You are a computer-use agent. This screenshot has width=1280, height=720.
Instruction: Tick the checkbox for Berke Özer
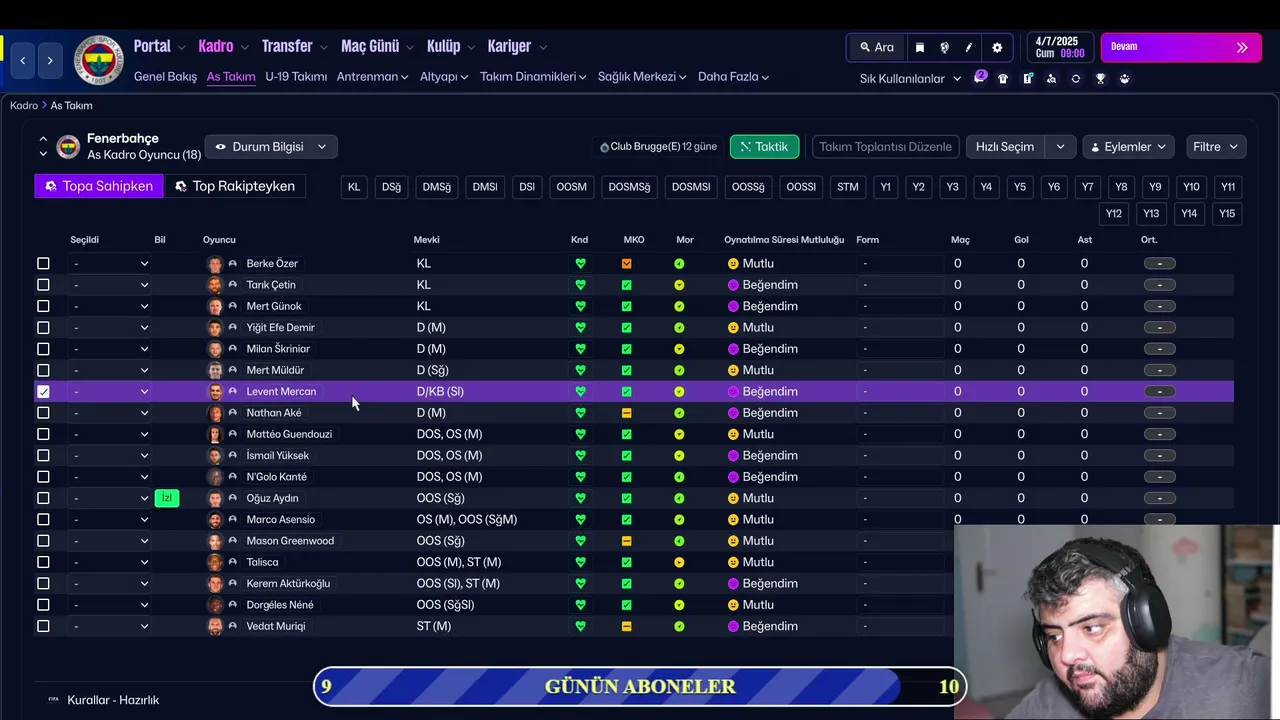pos(43,264)
